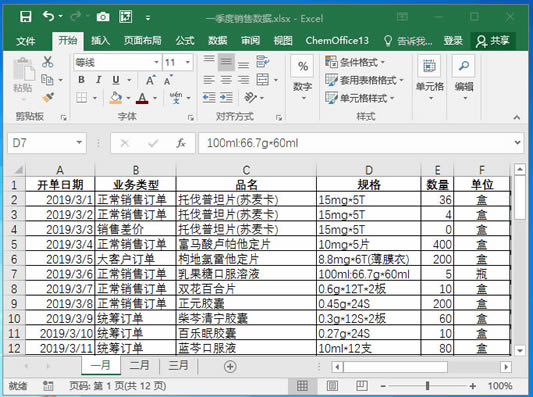Screen dimensions: 533x397
Task: Open Cell Styles (单元格样式) dropdown
Action: (360, 98)
